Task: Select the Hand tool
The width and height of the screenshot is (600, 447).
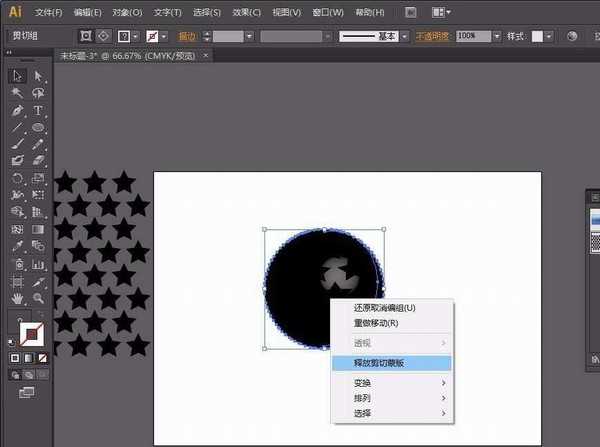Action: pyautogui.click(x=17, y=298)
